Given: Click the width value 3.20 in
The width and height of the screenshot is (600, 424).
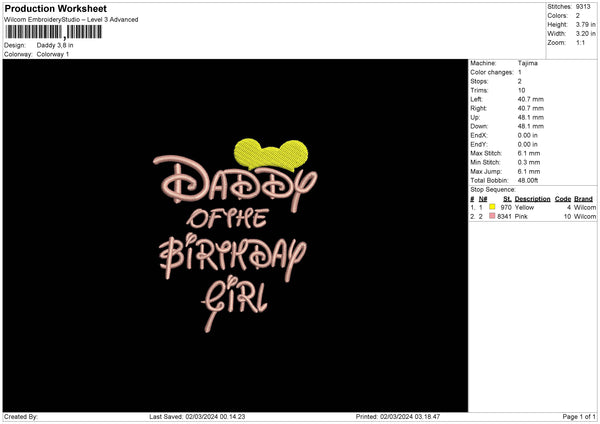Looking at the screenshot, I should pyautogui.click(x=585, y=34).
